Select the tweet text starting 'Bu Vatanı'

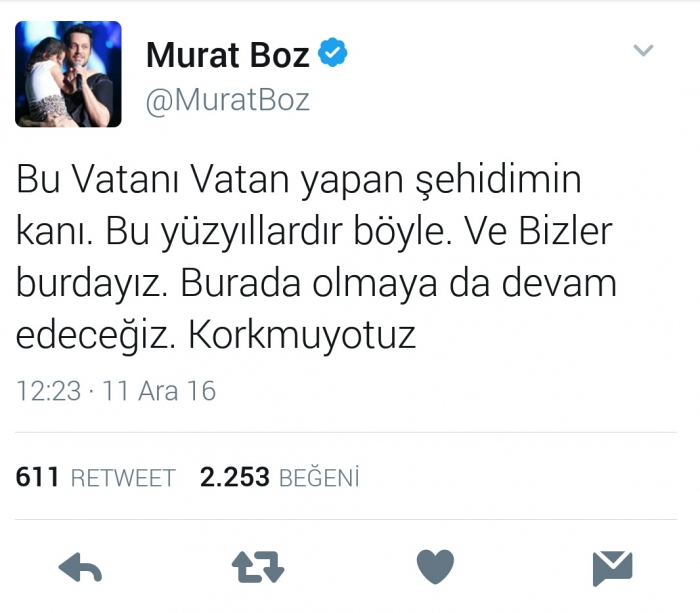(x=316, y=257)
